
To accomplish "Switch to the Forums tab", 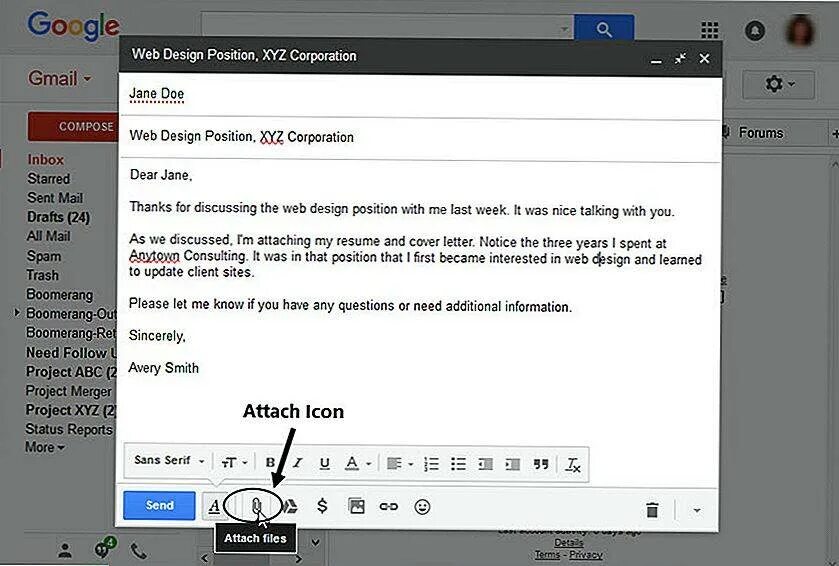I will (760, 133).
